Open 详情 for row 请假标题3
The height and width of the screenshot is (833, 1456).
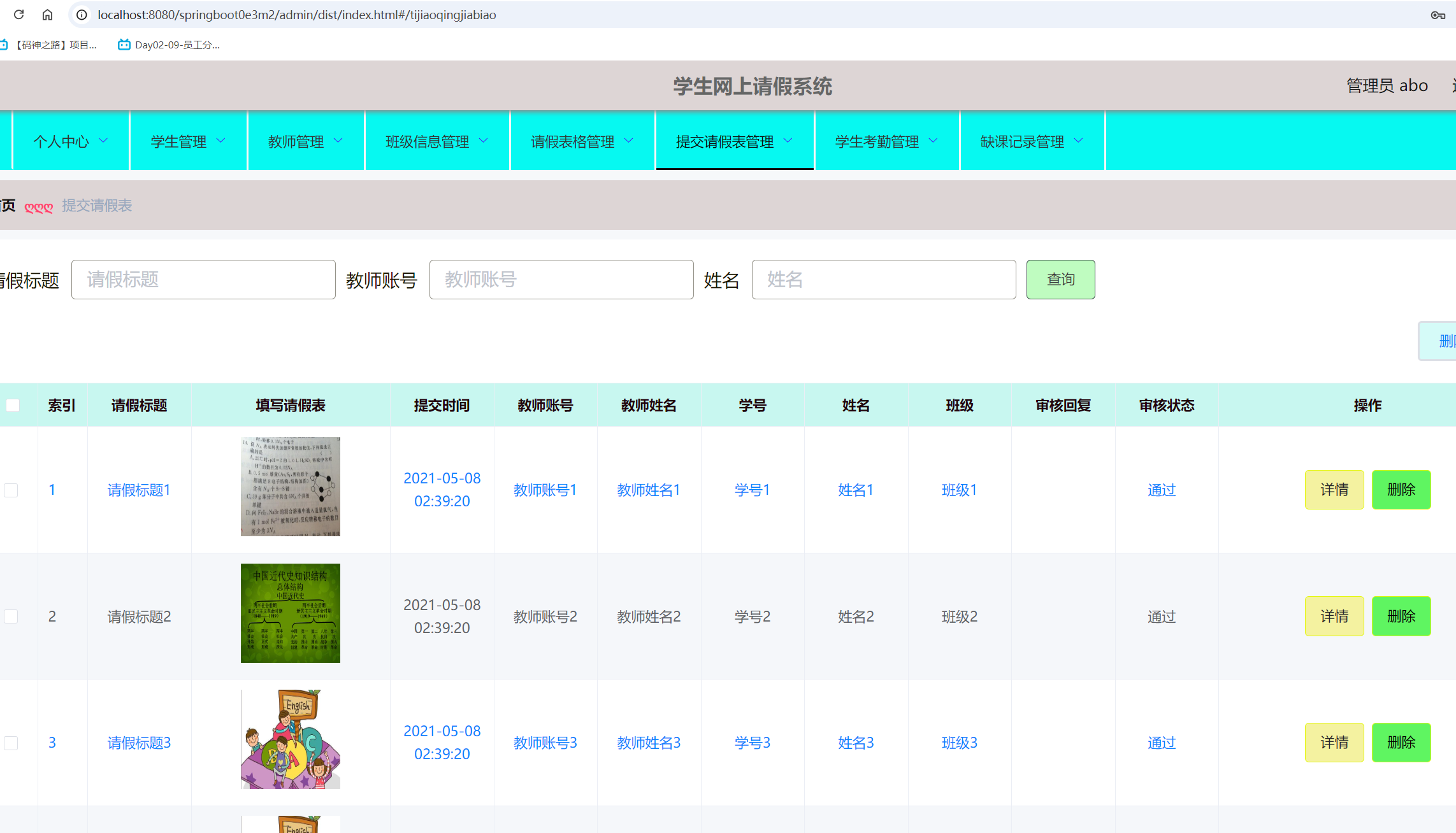pos(1334,742)
